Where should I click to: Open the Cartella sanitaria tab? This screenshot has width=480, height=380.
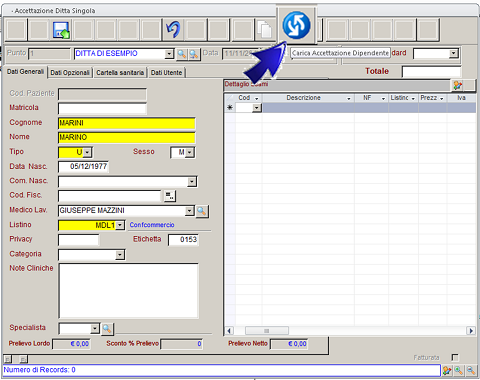pyautogui.click(x=120, y=73)
